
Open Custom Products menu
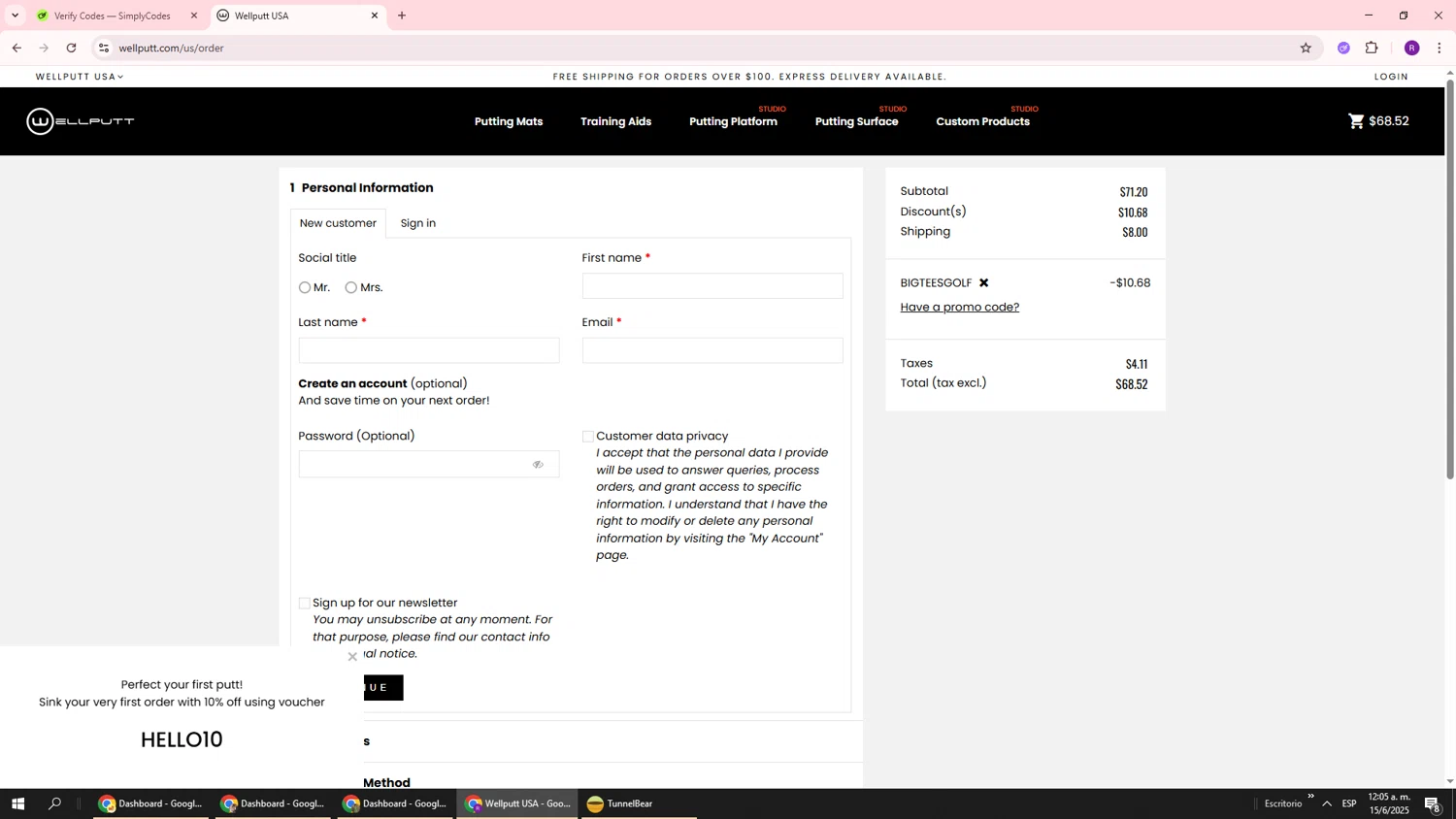click(982, 122)
